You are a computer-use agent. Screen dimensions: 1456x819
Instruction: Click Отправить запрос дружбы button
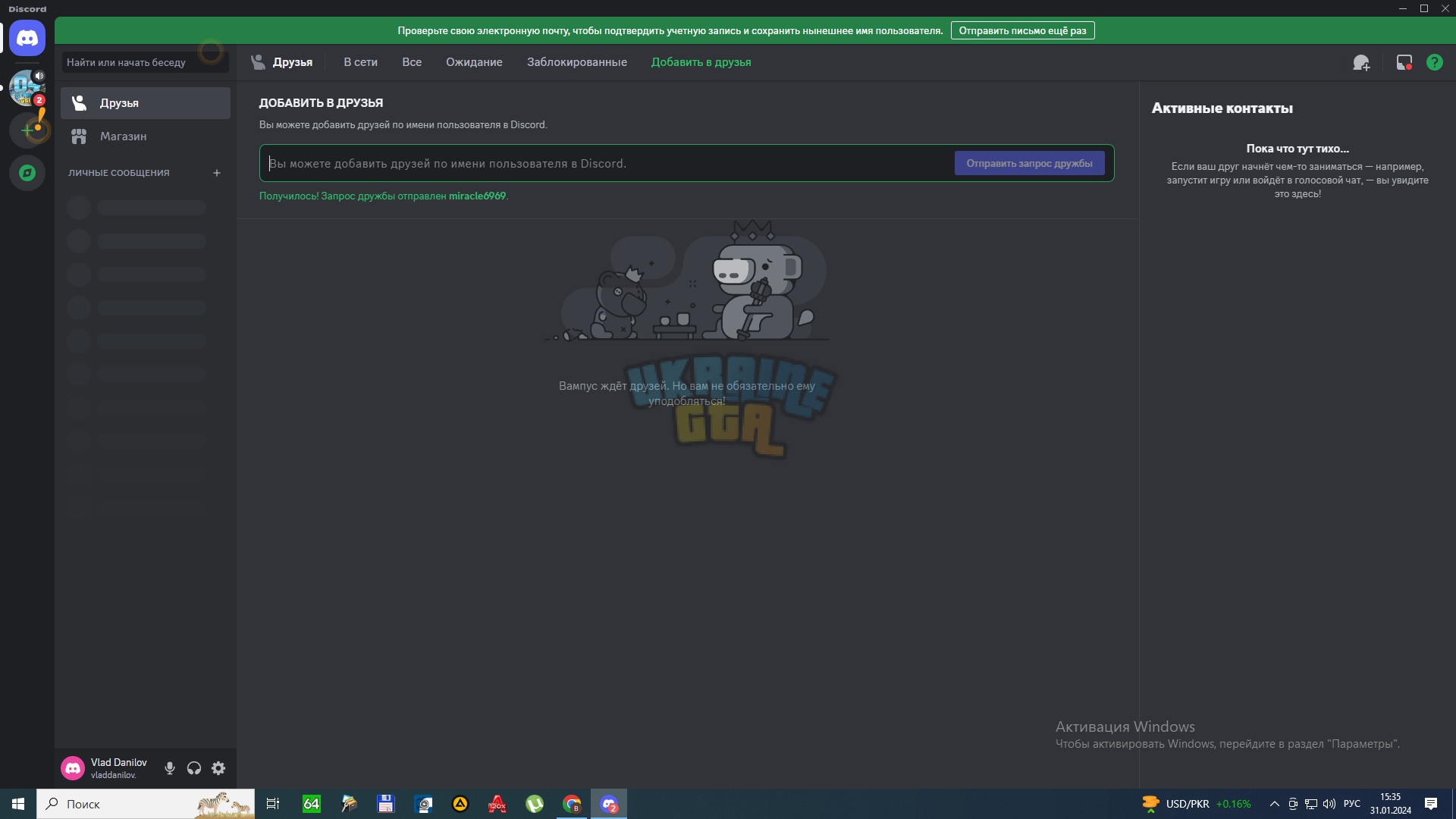[x=1029, y=163]
